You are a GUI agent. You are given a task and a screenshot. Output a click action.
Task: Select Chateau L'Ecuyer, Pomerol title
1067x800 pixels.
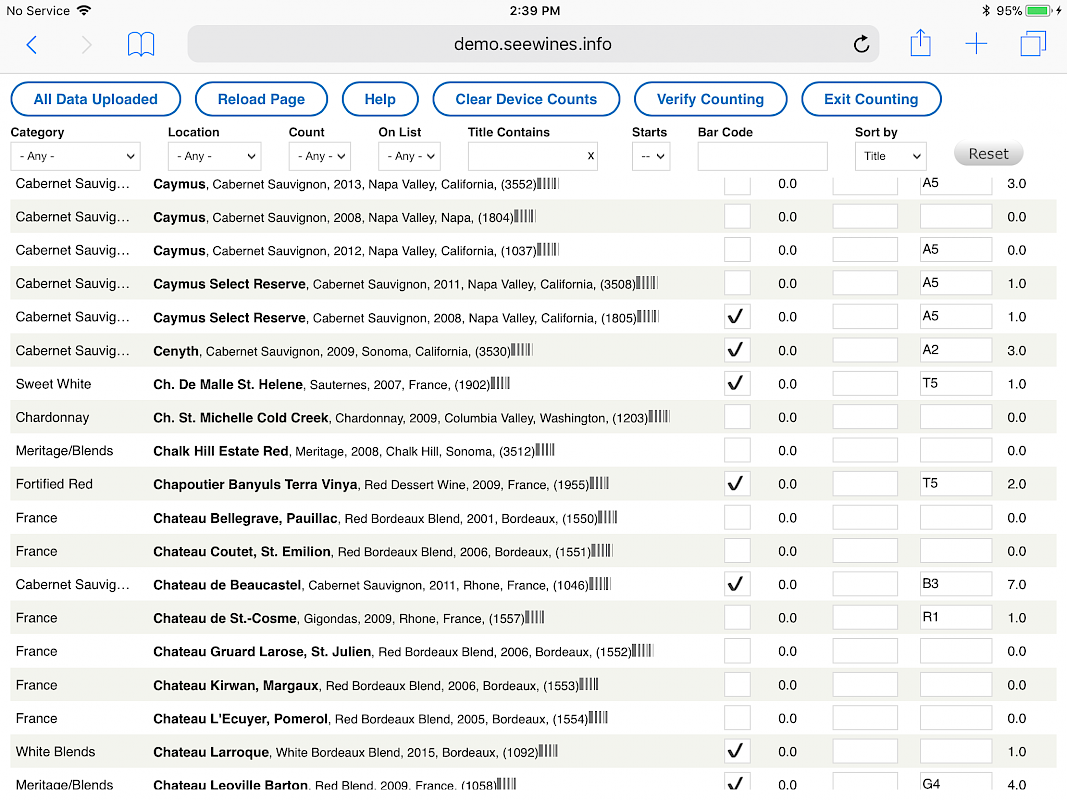(240, 718)
